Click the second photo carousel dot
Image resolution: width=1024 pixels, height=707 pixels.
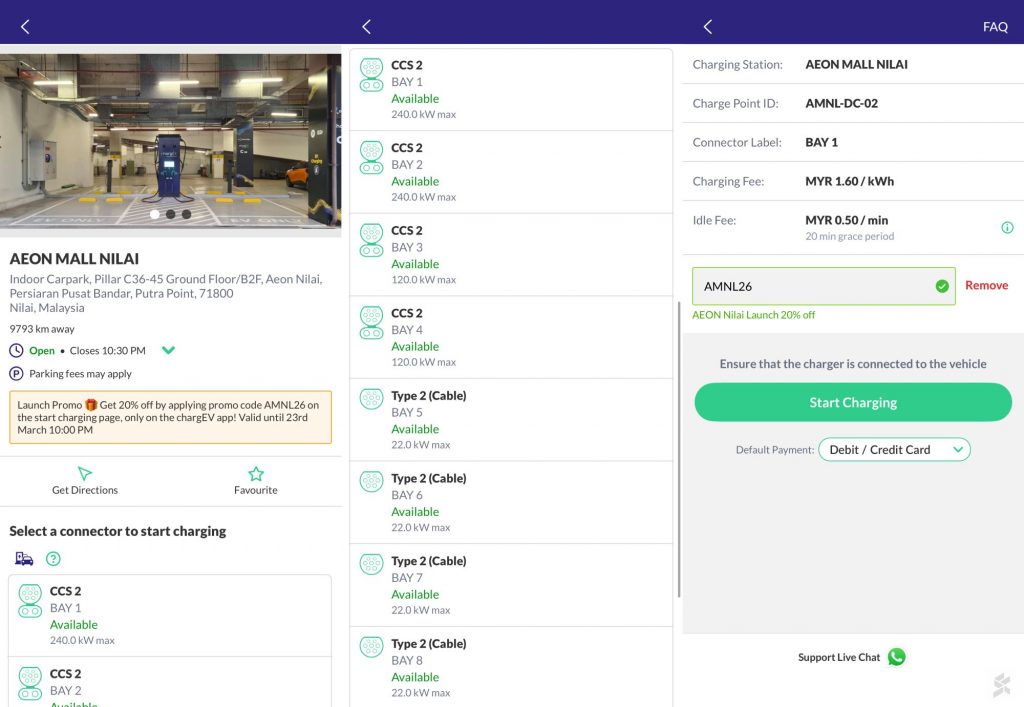pyautogui.click(x=170, y=214)
